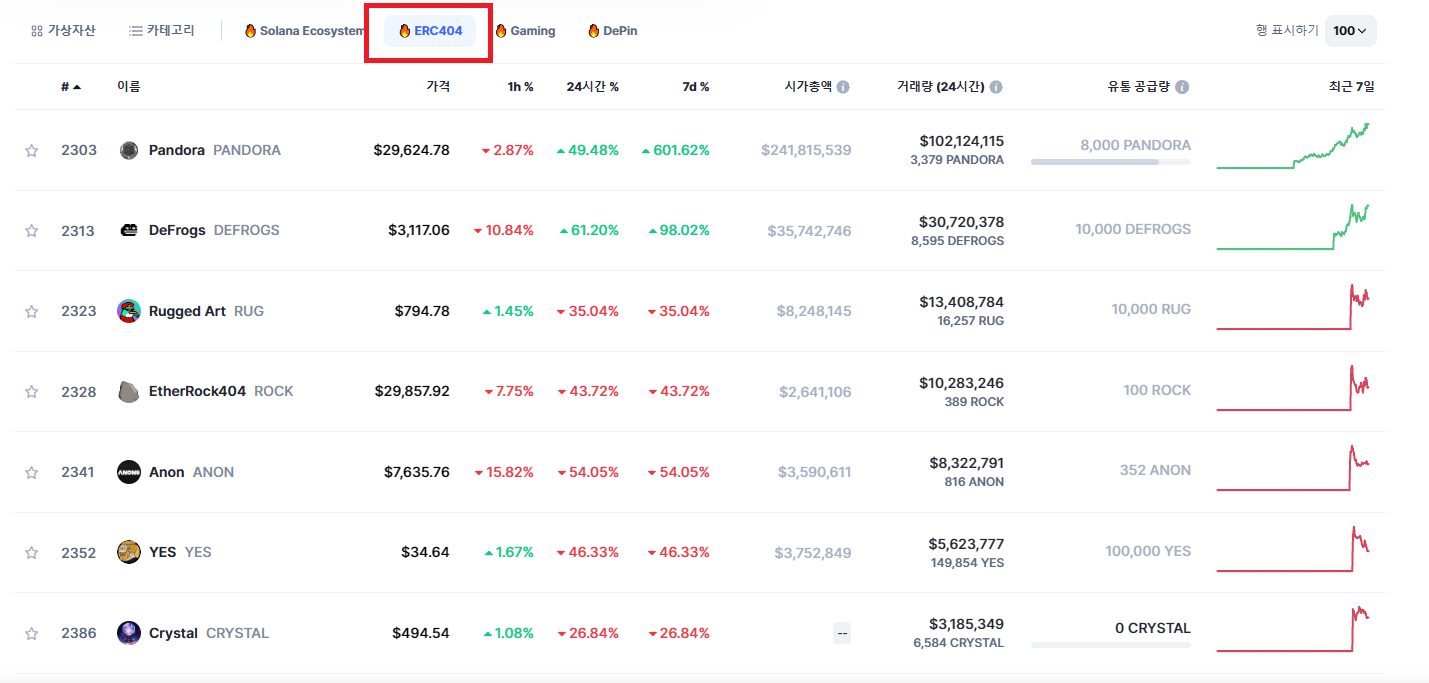Star EtherRock404 in the watchlist
1429x683 pixels.
pos(31,392)
